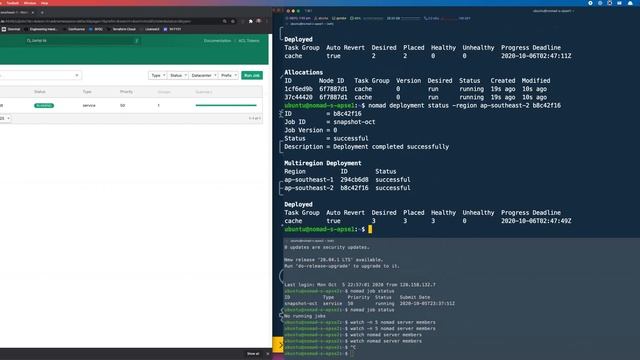The width and height of the screenshot is (640, 360).
Task: Sort jobs table by Priority column
Action: (x=127, y=92)
